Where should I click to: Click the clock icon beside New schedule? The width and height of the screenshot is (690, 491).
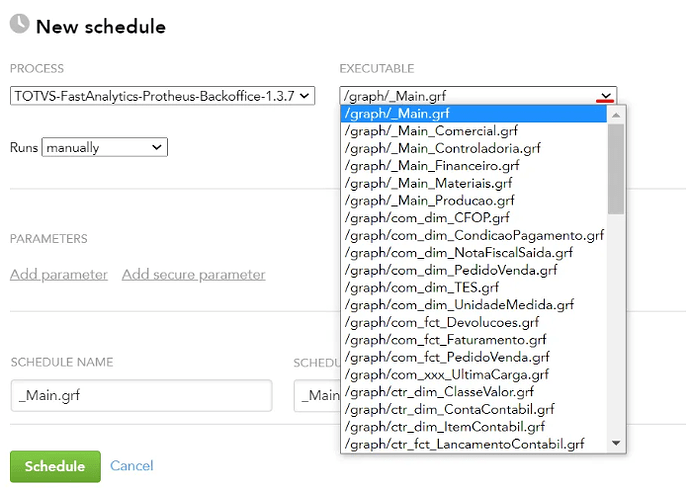[19, 26]
